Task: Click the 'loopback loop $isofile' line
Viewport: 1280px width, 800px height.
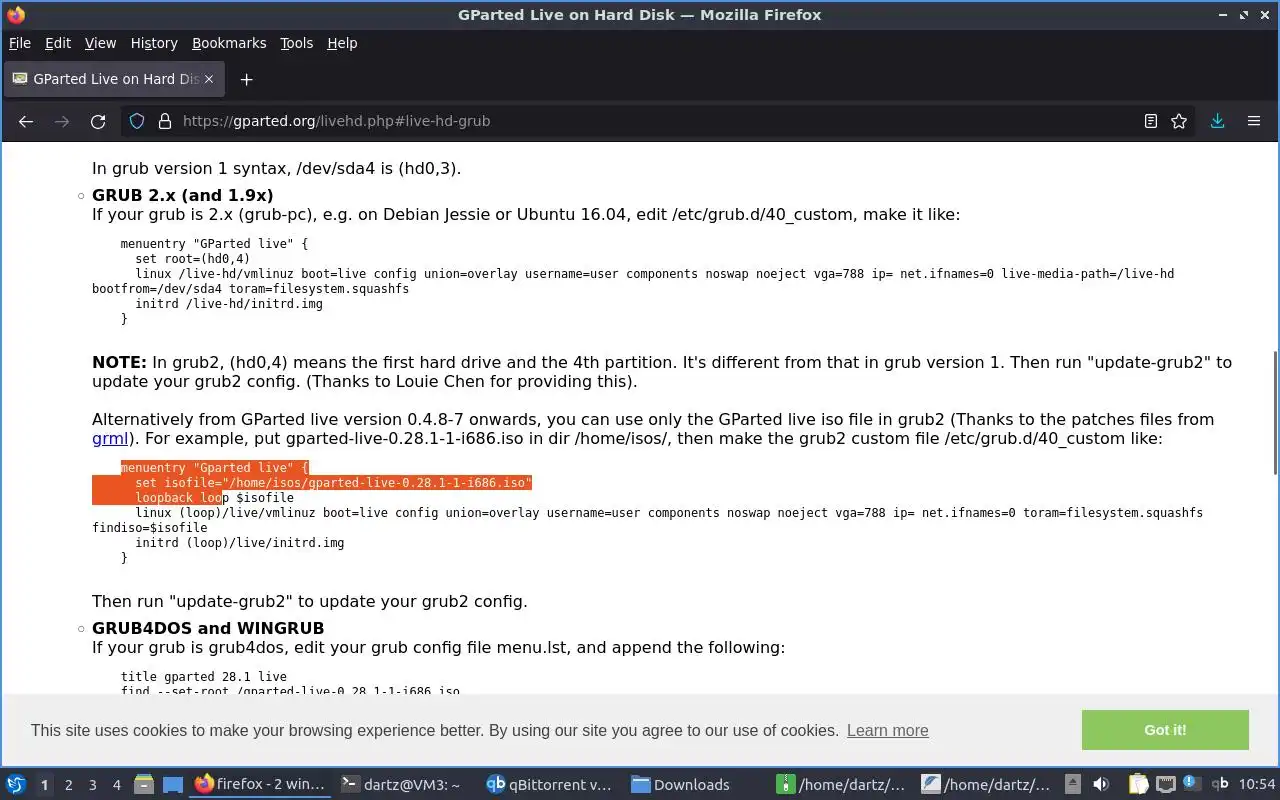Action: click(x=214, y=498)
